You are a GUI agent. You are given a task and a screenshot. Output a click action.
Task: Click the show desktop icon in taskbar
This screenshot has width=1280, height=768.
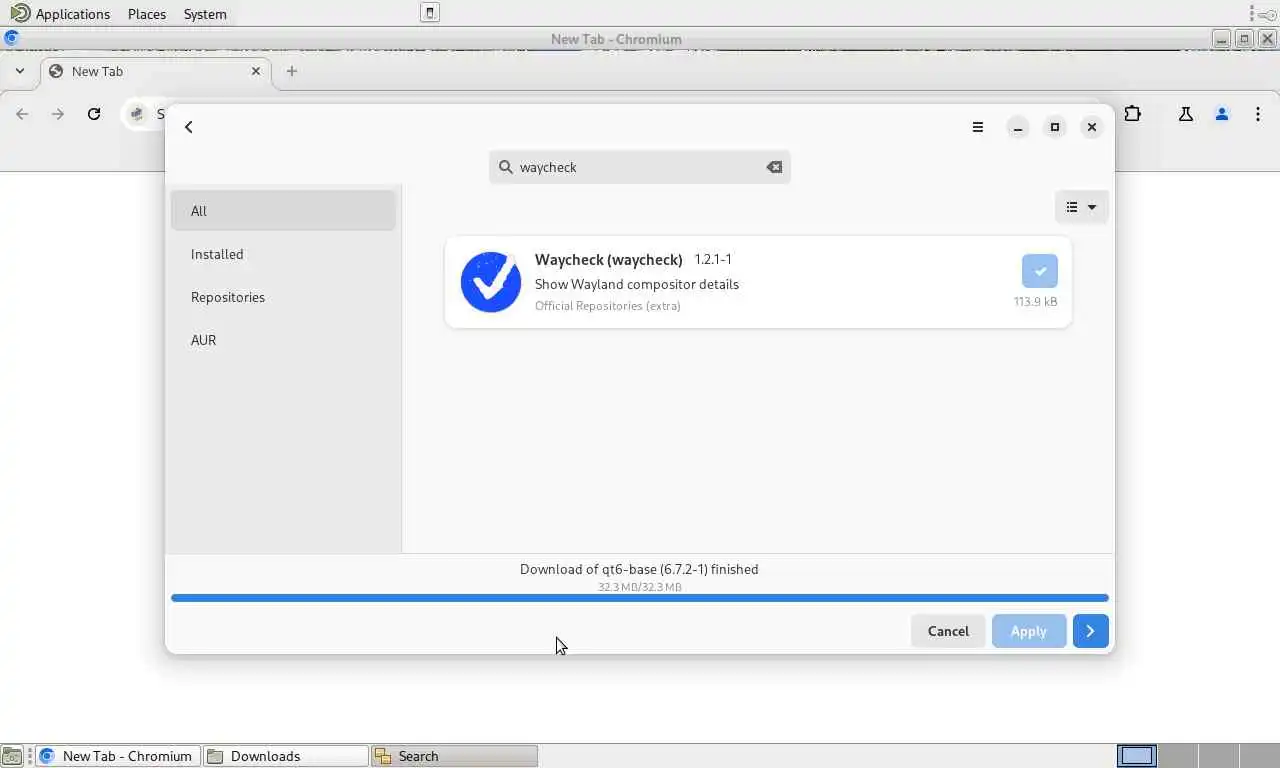coord(12,756)
